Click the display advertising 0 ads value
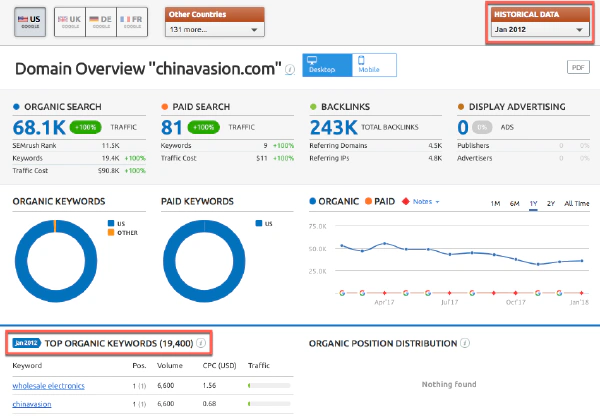This screenshot has width=600, height=418. click(x=463, y=127)
